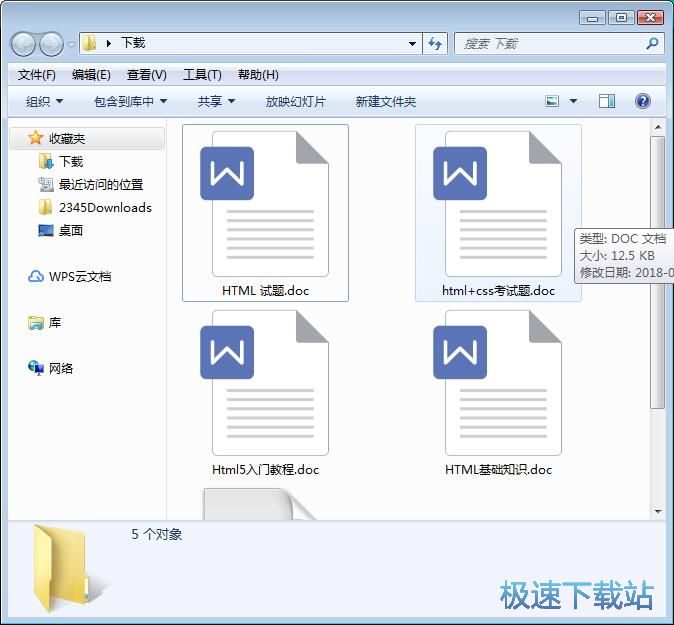Image resolution: width=674 pixels, height=625 pixels.
Task: Select the HTML 试题.doc file thumbnail
Action: pyautogui.click(x=265, y=204)
